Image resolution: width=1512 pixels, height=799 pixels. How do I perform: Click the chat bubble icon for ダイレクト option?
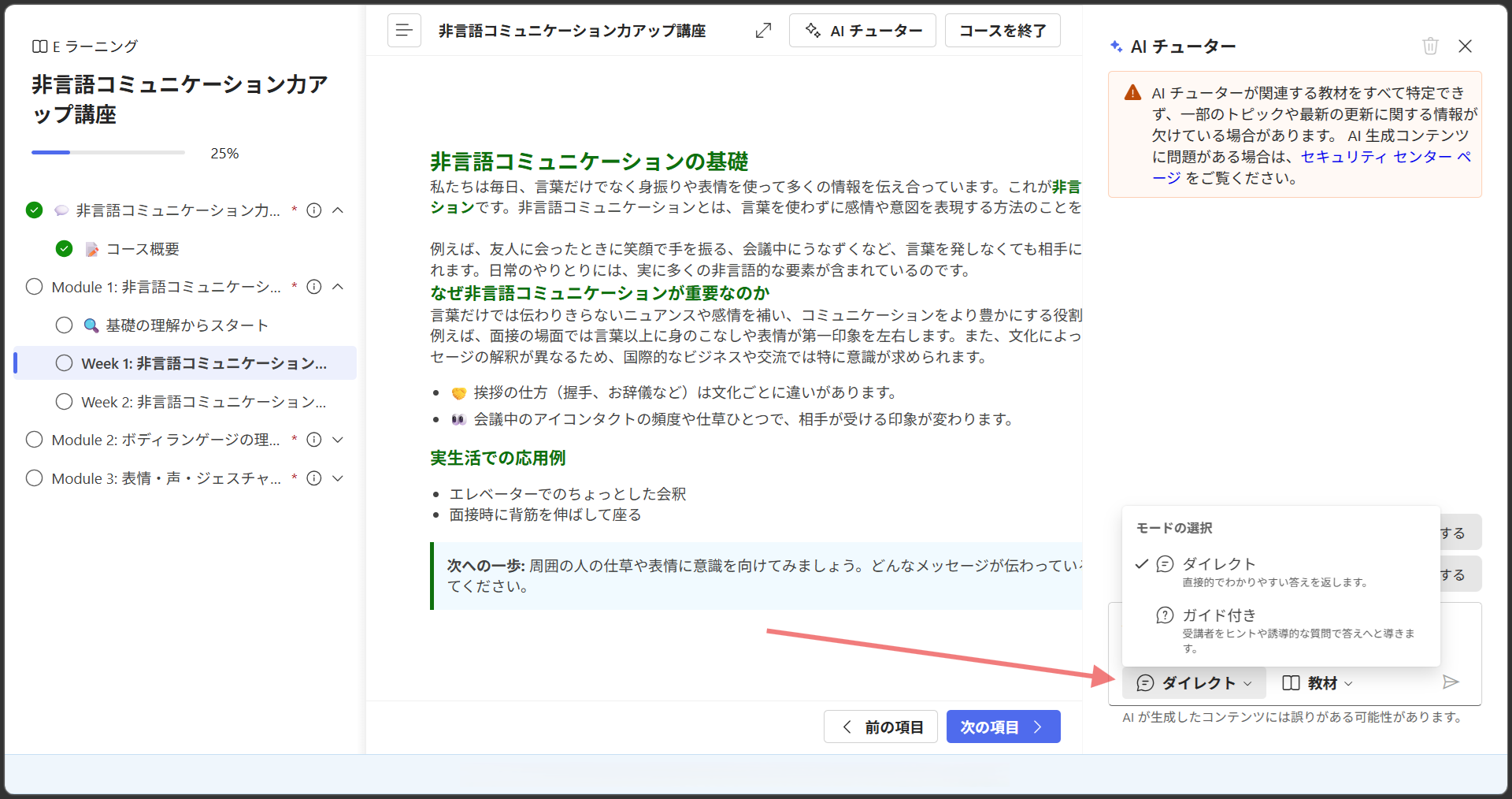point(1165,564)
